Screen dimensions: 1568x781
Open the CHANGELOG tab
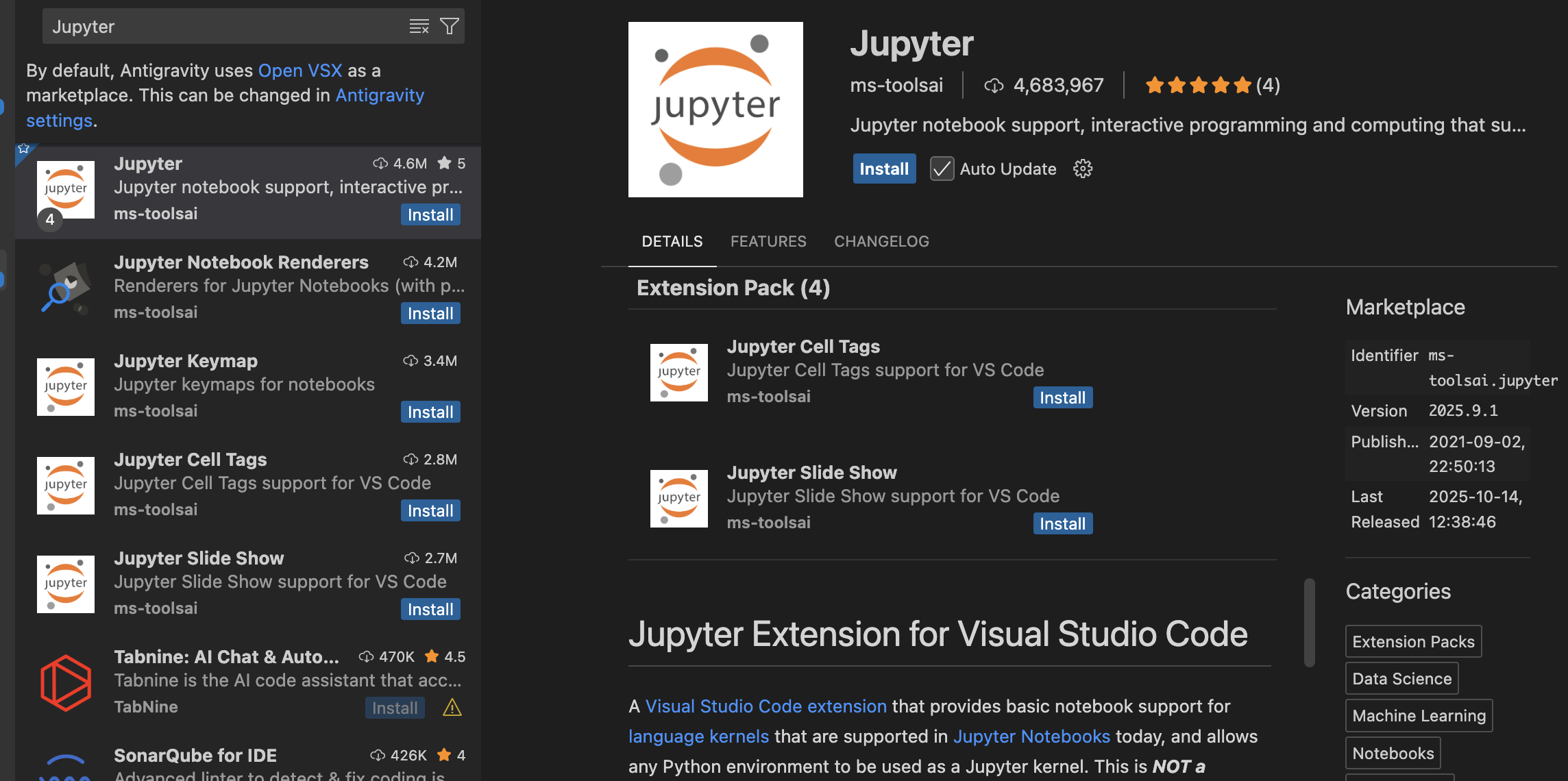[881, 241]
